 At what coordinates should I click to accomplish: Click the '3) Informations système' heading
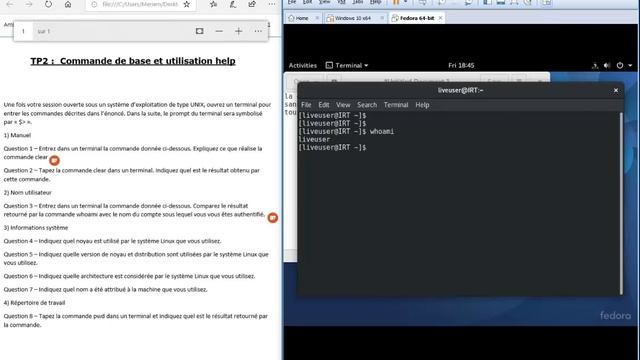pyautogui.click(x=36, y=228)
